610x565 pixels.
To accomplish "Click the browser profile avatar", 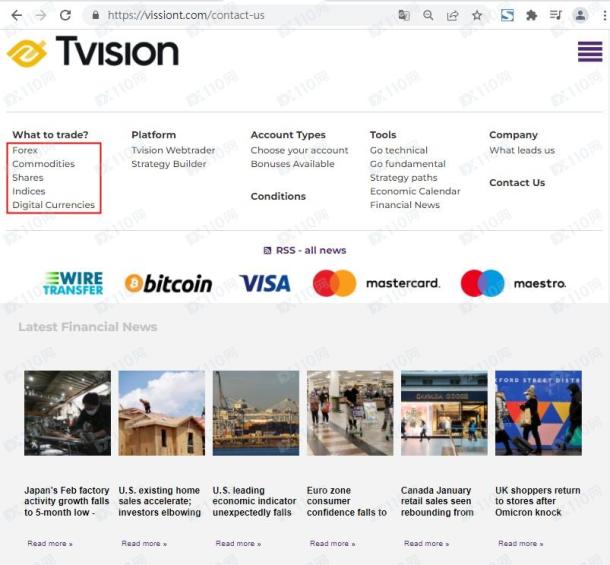I will click(x=580, y=16).
